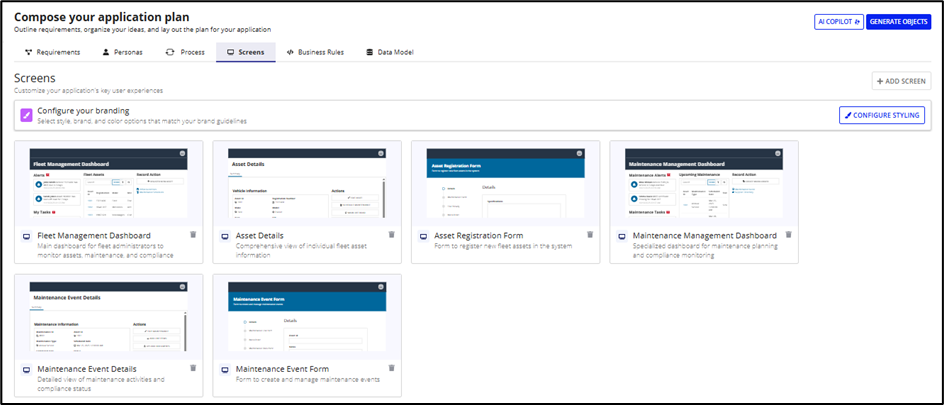Click the 'Fleet Management Dashboard' card title
This screenshot has width=944, height=405.
(94, 235)
